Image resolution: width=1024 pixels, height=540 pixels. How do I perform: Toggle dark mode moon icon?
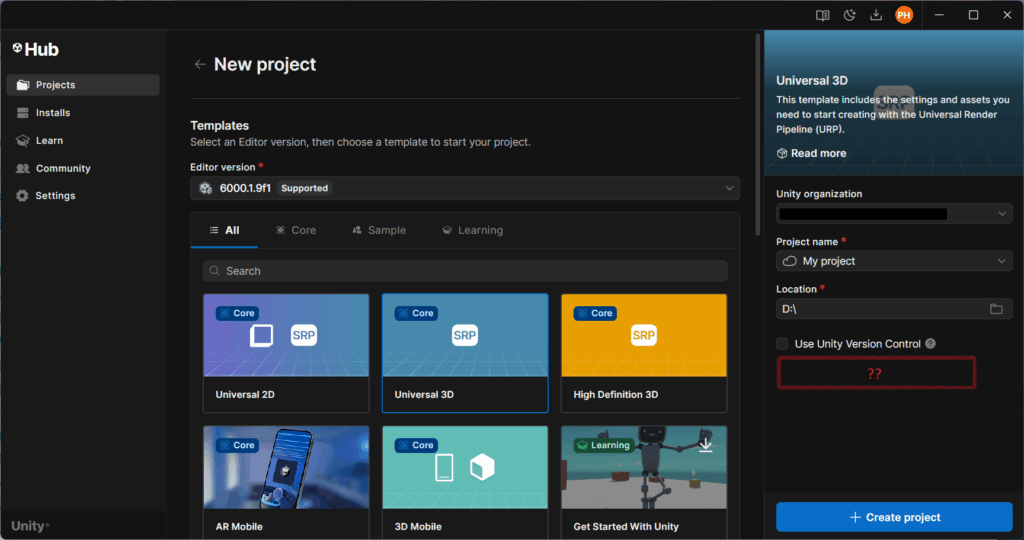pyautogui.click(x=850, y=15)
